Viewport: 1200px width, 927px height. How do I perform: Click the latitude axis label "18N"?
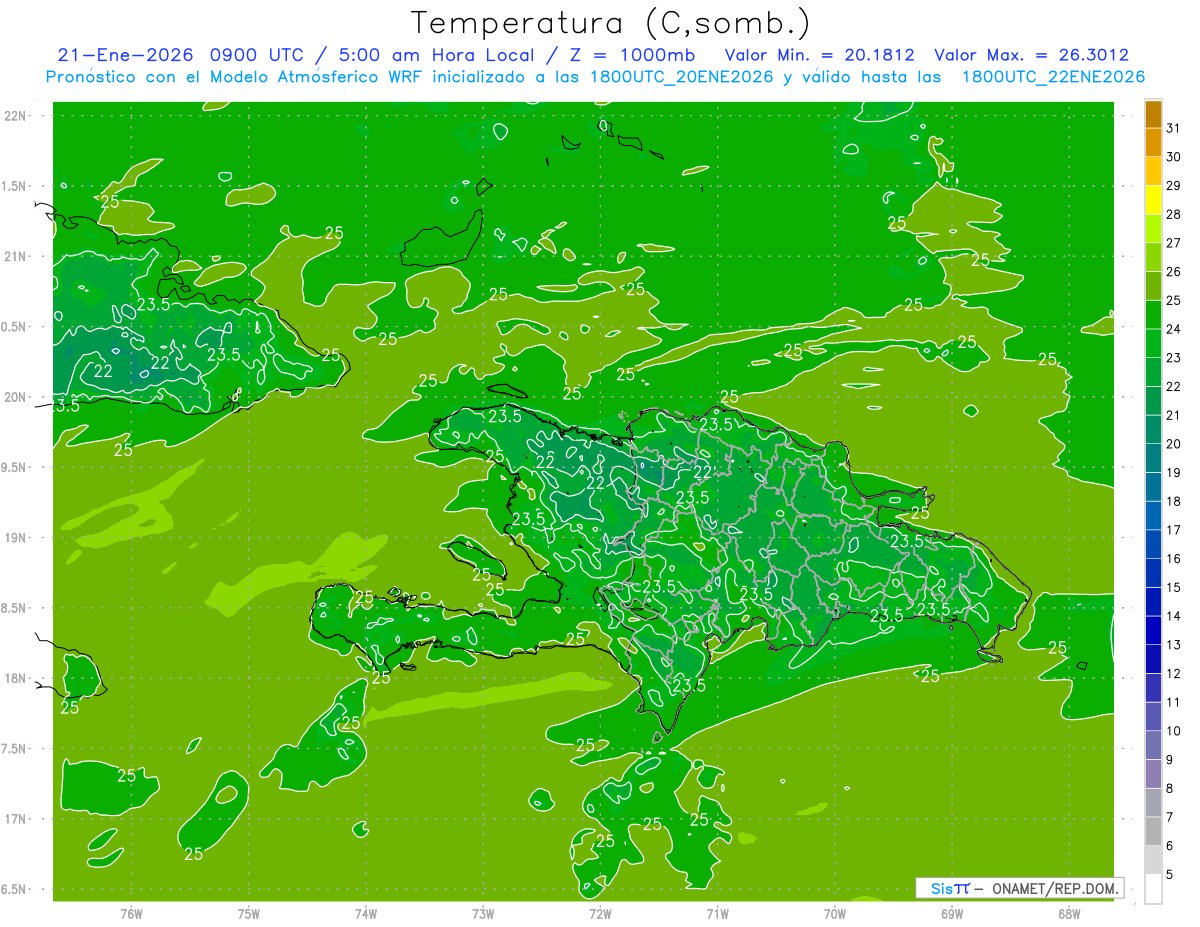click(16, 678)
